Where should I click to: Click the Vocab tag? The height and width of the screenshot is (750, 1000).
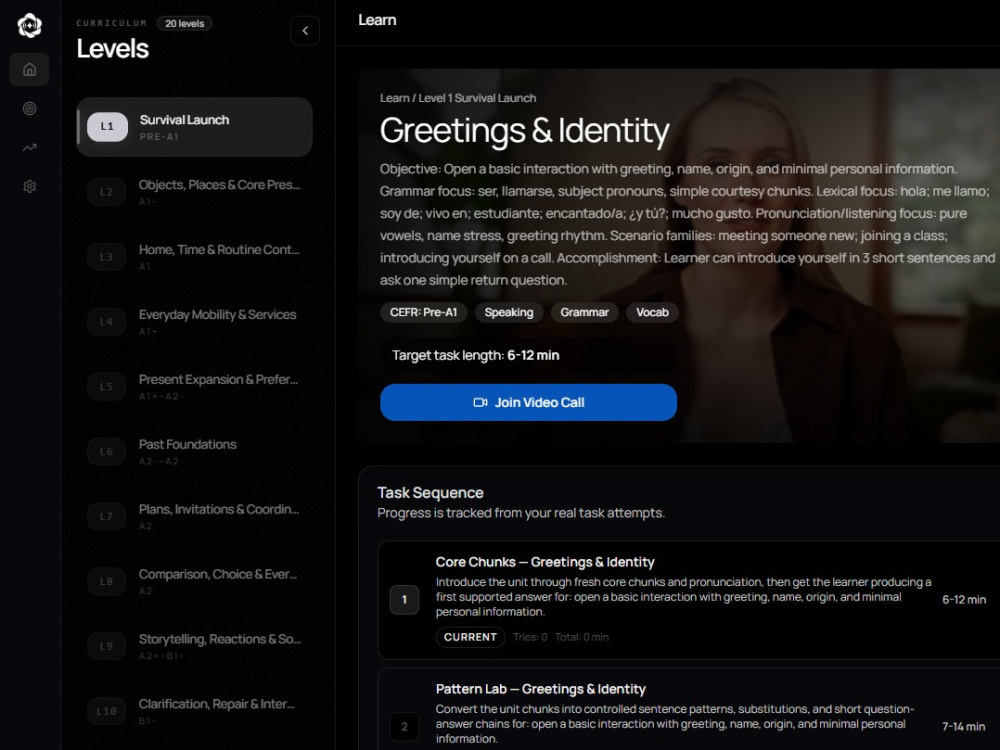click(652, 312)
